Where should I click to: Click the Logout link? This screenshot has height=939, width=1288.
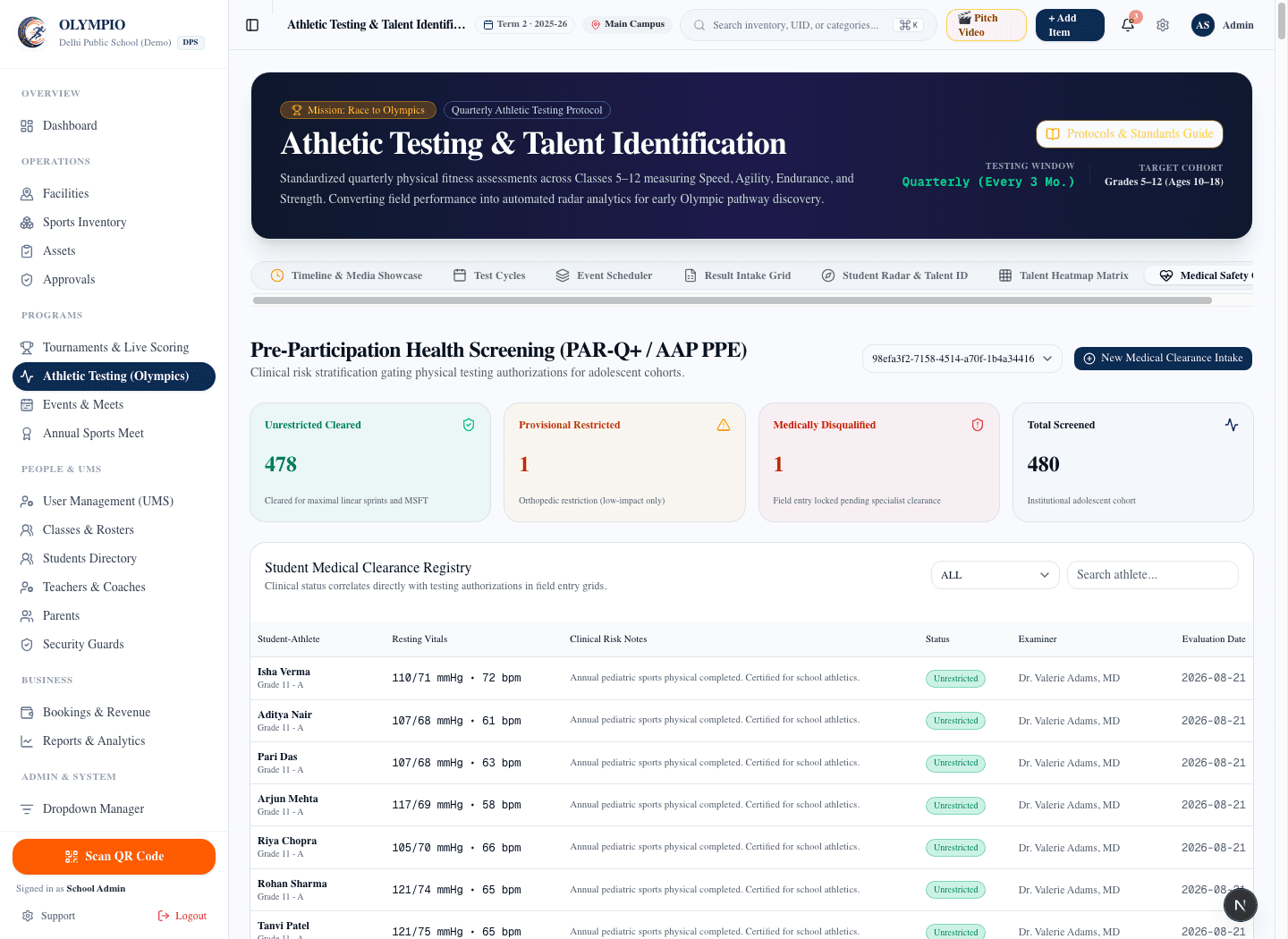(x=182, y=916)
